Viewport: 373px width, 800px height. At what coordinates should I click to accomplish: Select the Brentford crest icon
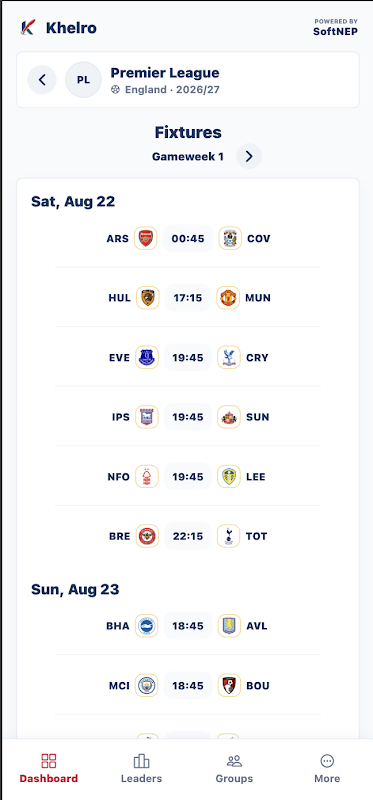coord(147,536)
